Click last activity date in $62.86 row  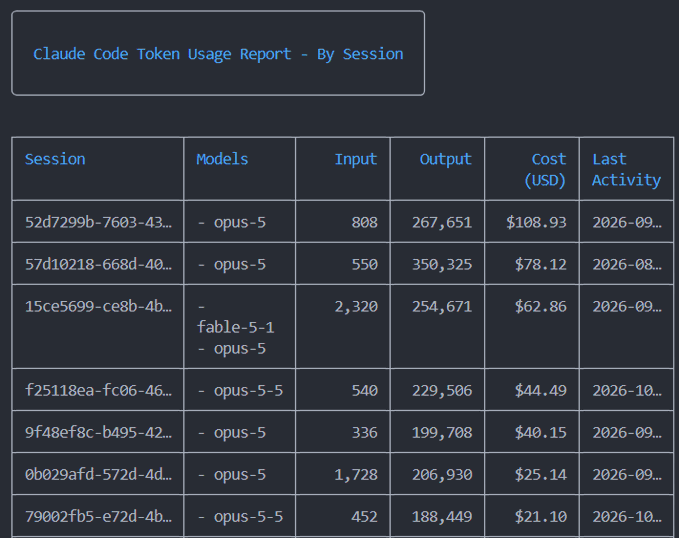tap(627, 306)
